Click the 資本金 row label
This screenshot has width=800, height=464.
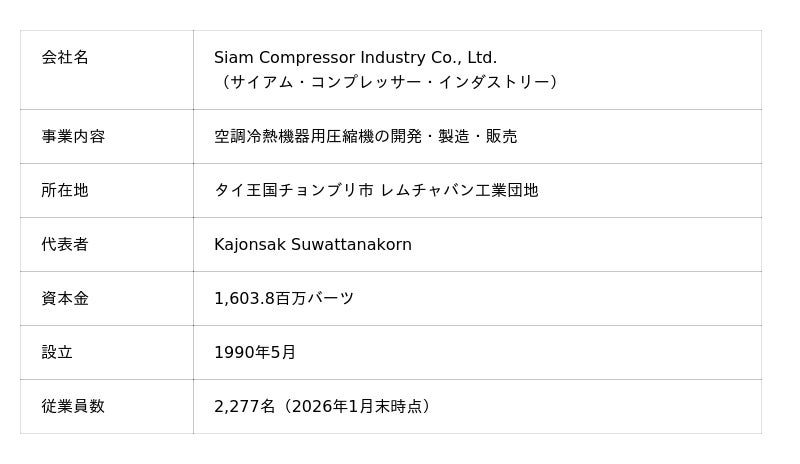tap(65, 298)
